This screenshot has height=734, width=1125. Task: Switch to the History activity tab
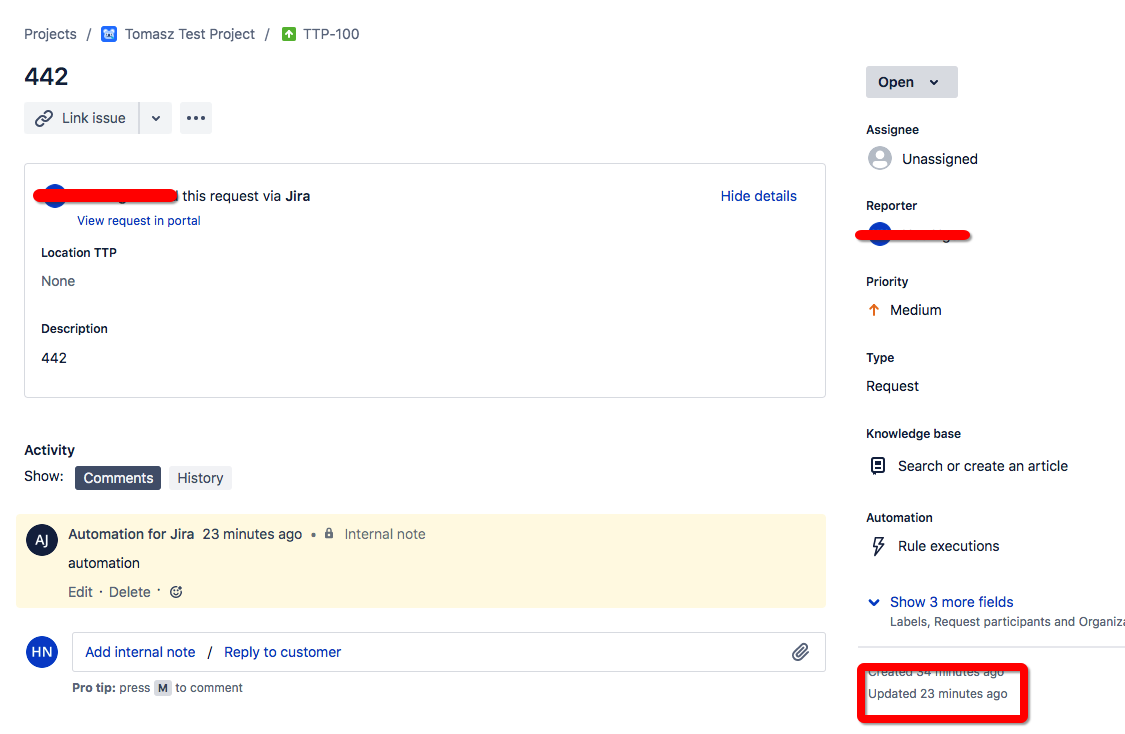coord(200,478)
